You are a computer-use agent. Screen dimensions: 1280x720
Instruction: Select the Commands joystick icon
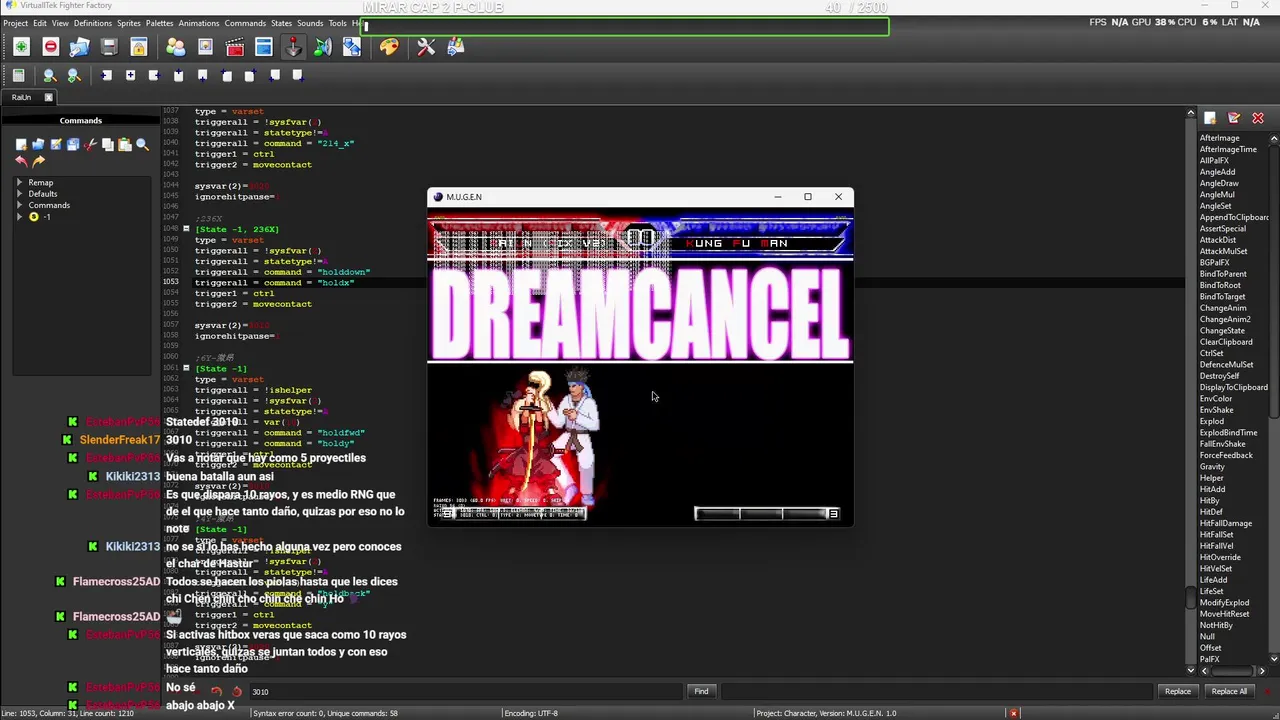tap(293, 47)
